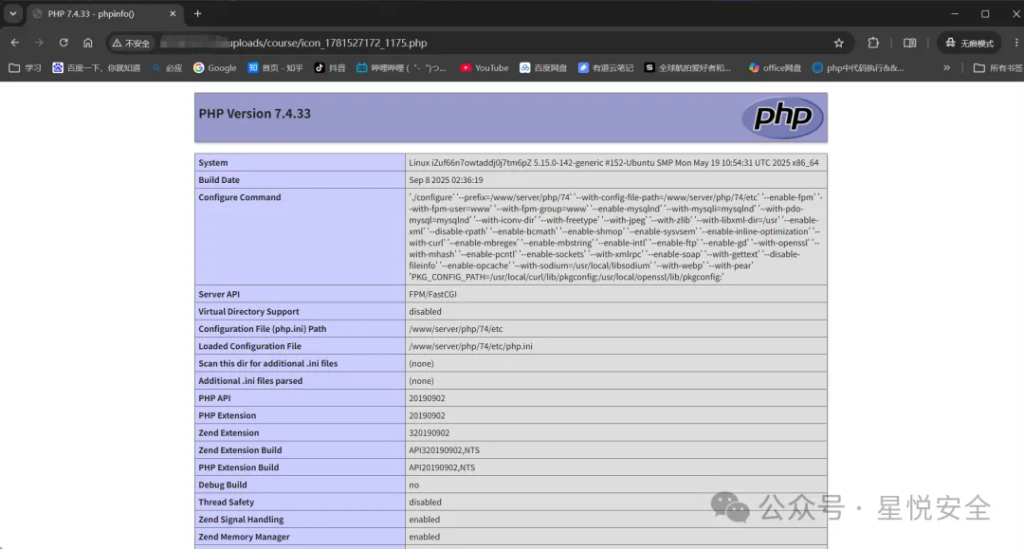Click the Server API value FPM/FastCGI

(433, 294)
